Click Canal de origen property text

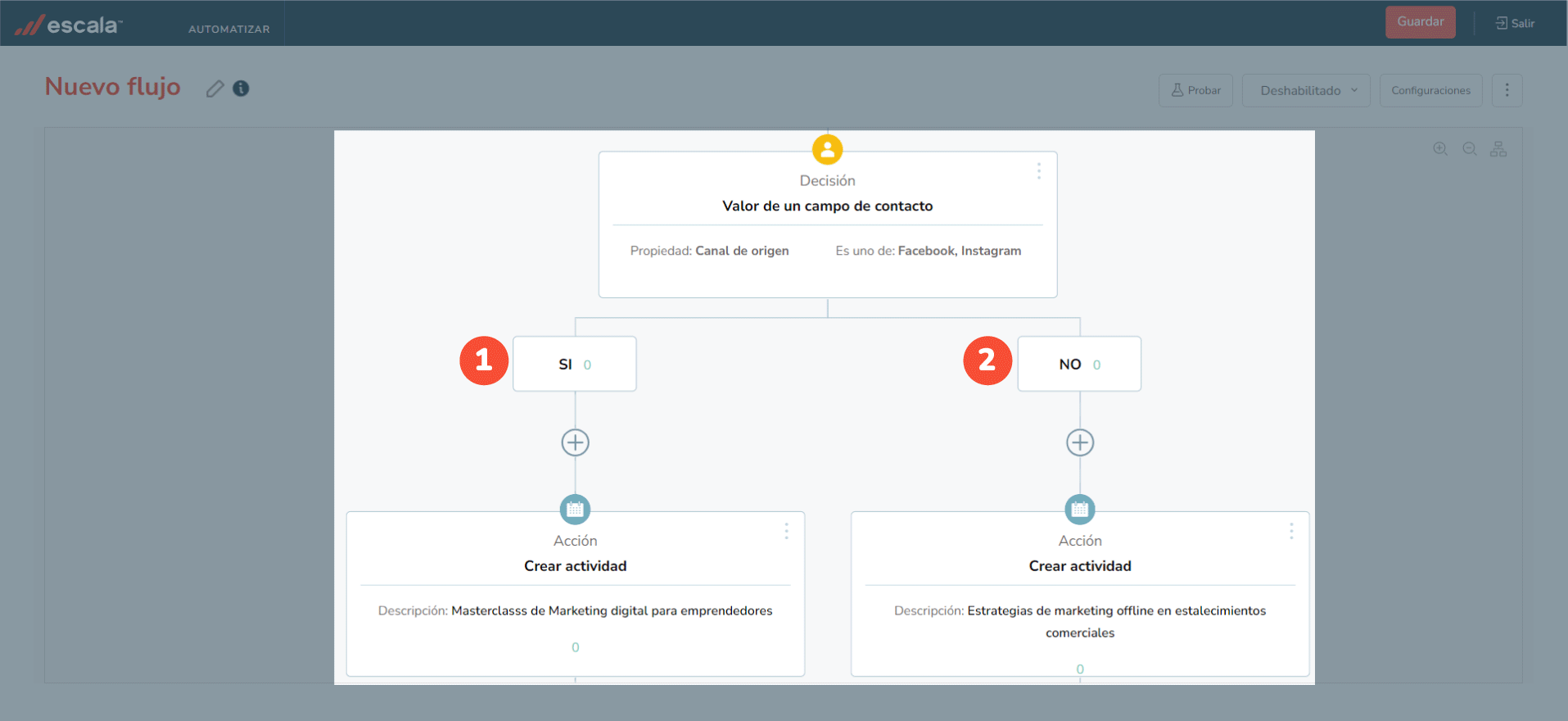(742, 251)
